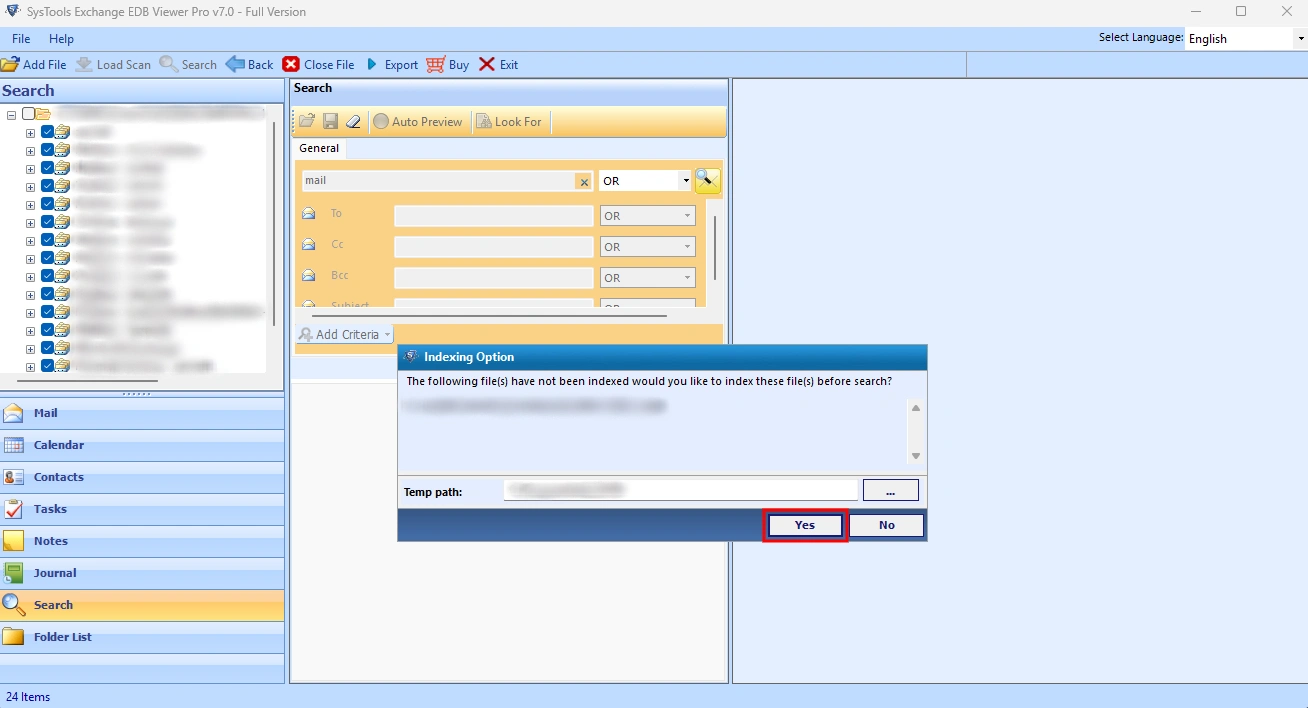Select the General tab
Screen dimensions: 1308x708
coord(319,148)
